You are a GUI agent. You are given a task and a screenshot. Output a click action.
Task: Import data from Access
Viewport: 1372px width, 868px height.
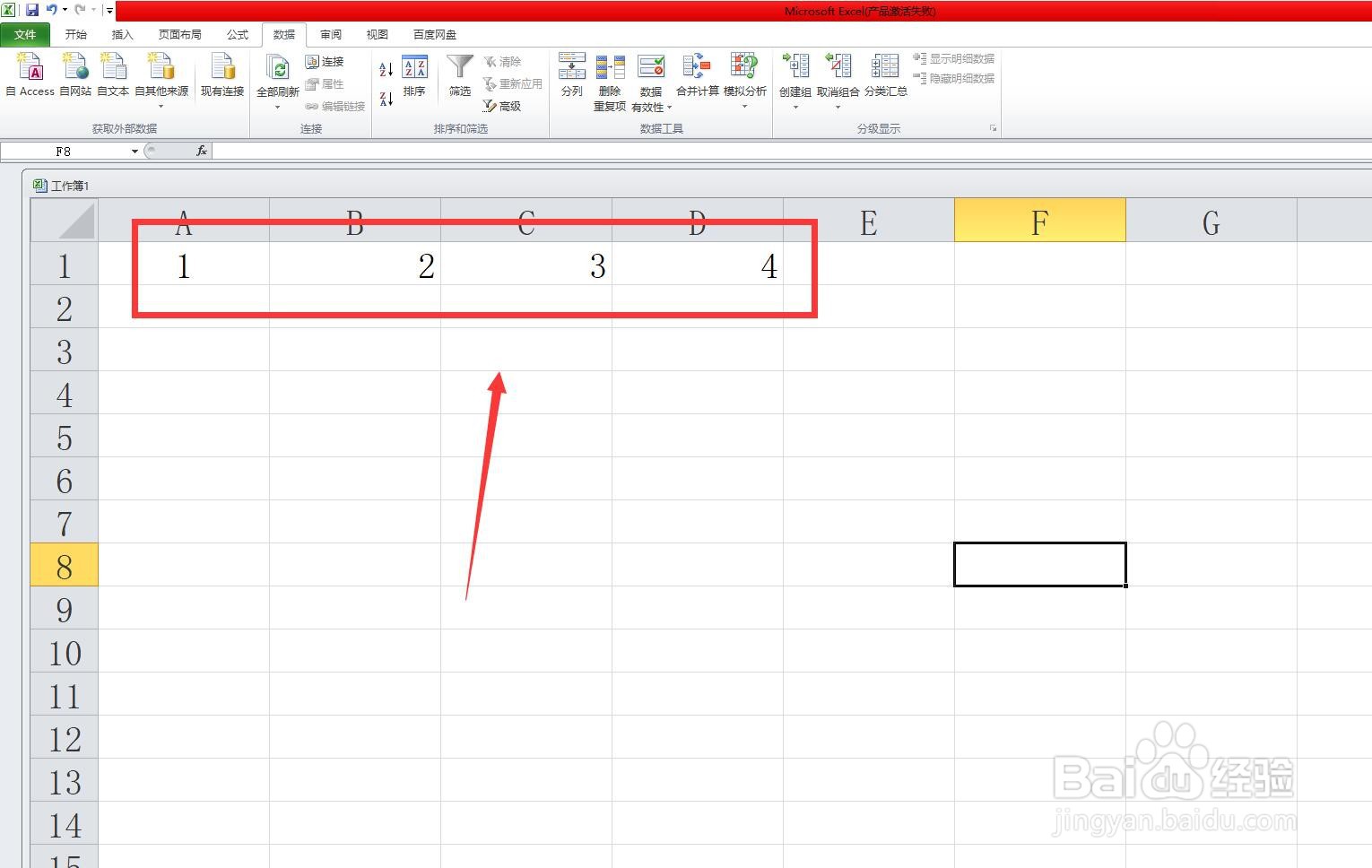pos(30,74)
